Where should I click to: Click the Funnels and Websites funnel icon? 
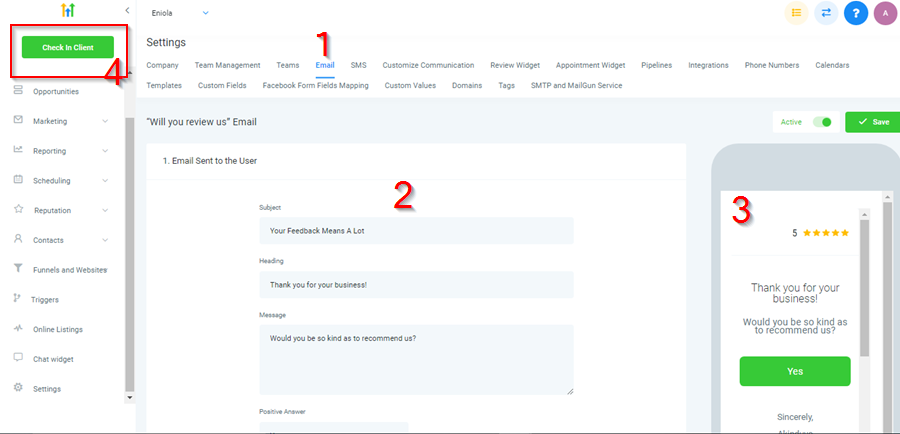[18, 269]
